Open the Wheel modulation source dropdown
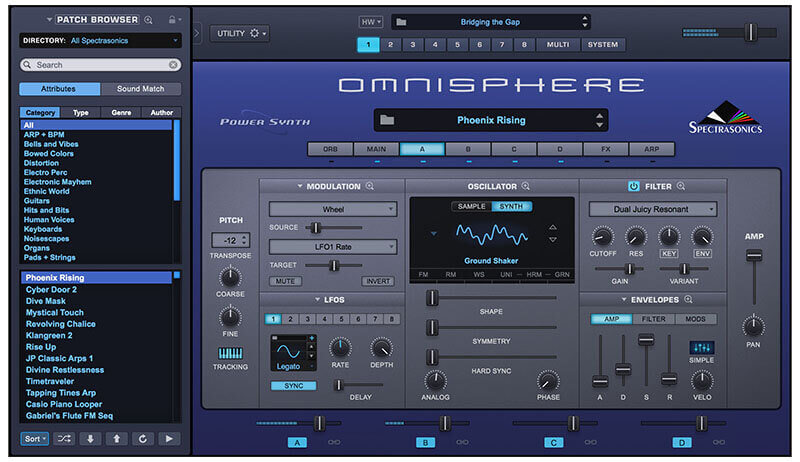Image resolution: width=800 pixels, height=462 pixels. tap(333, 209)
